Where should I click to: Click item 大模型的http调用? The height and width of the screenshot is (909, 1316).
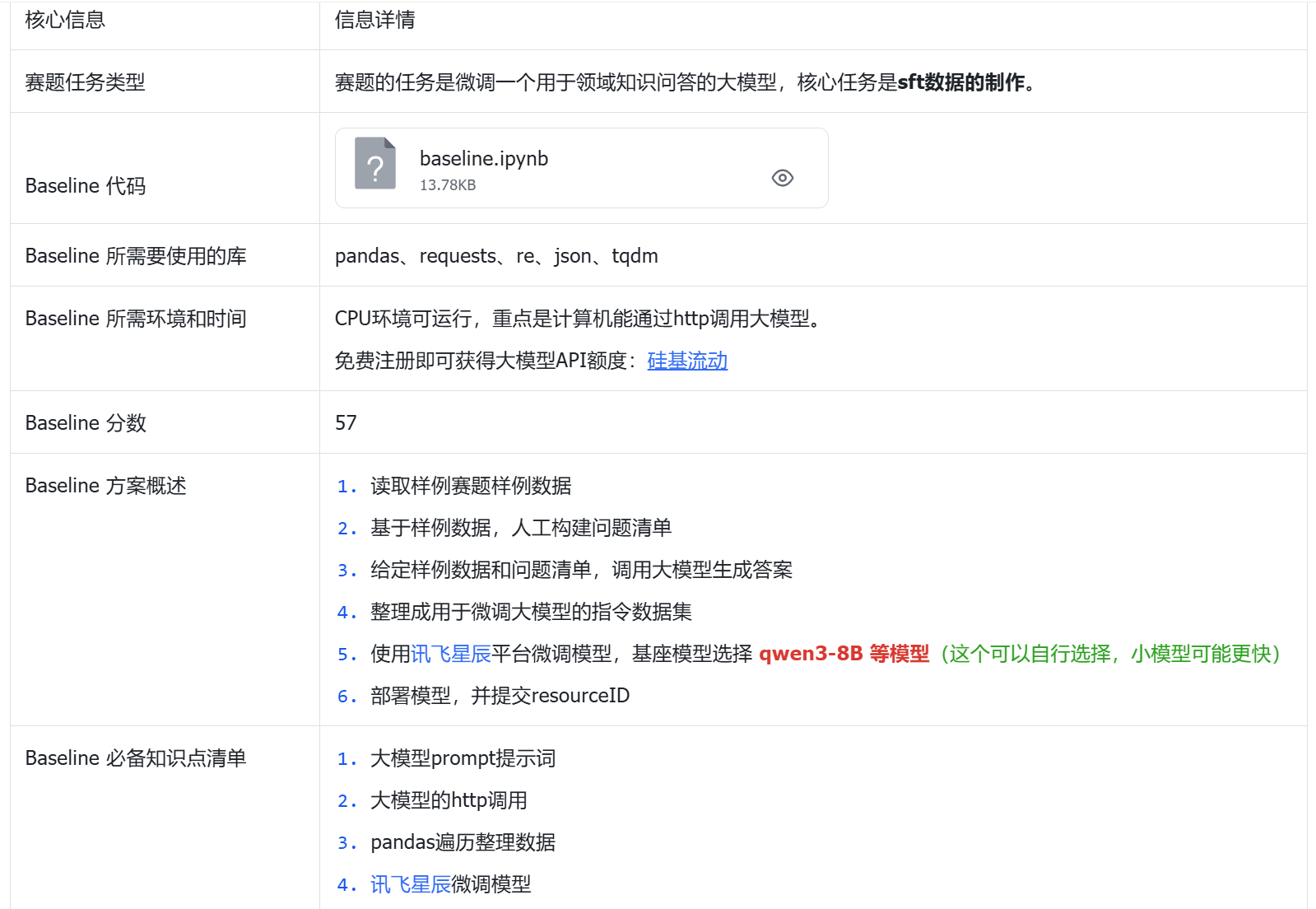(449, 800)
